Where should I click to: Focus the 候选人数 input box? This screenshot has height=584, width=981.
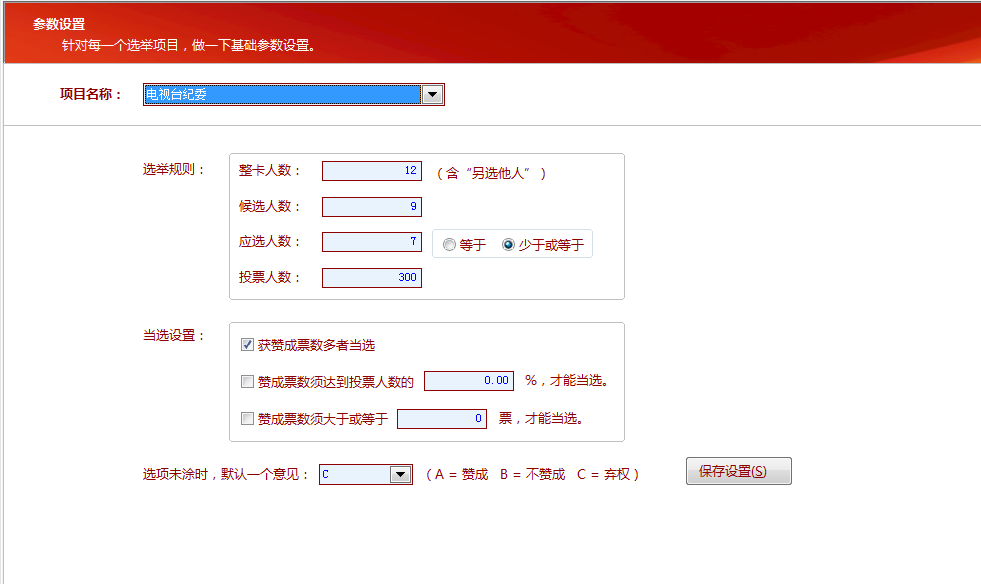tap(371, 207)
